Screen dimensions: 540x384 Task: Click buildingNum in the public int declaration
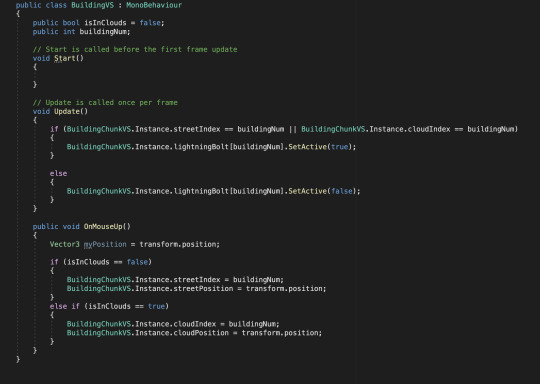pos(104,32)
